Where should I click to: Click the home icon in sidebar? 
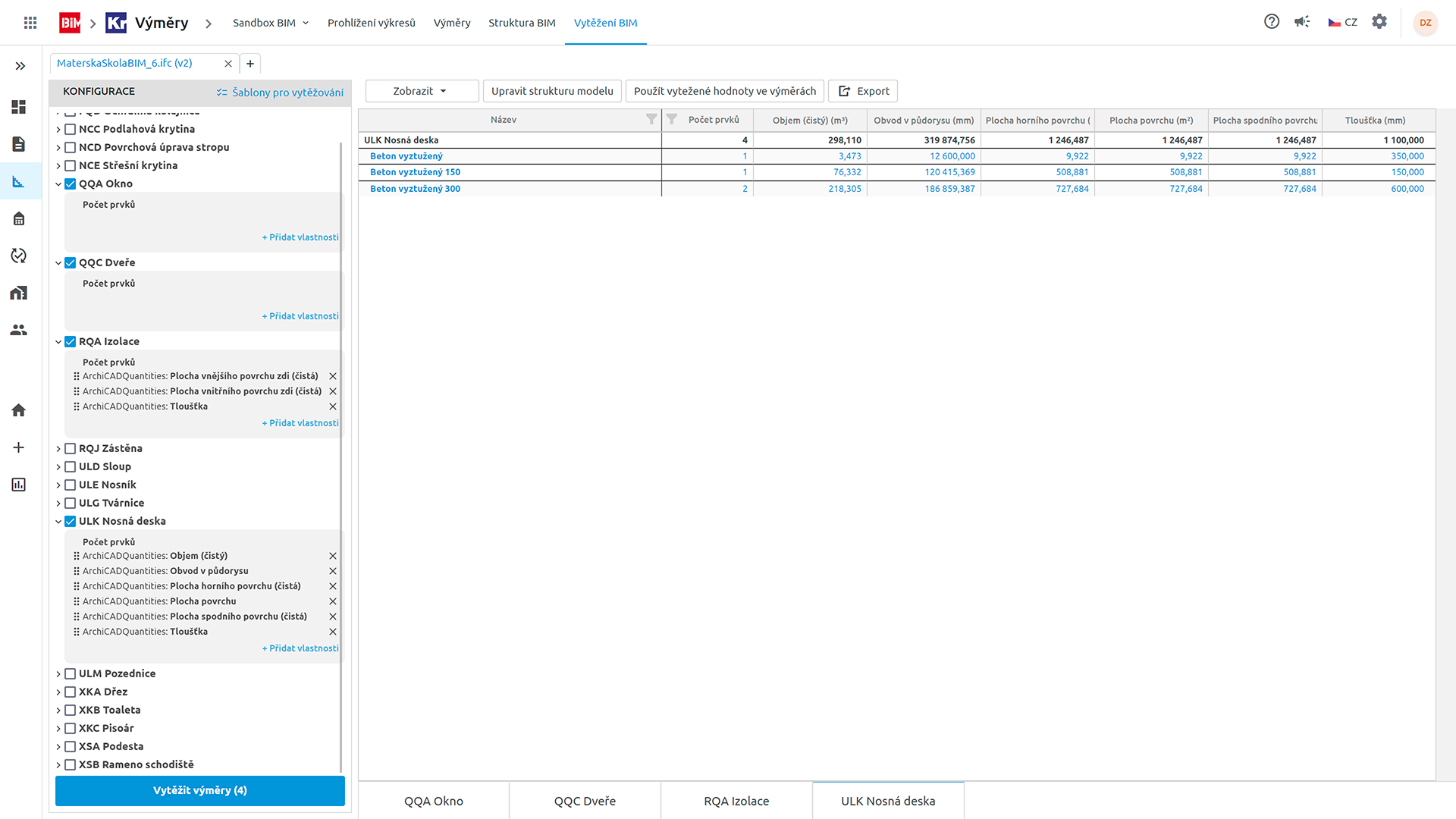click(19, 410)
